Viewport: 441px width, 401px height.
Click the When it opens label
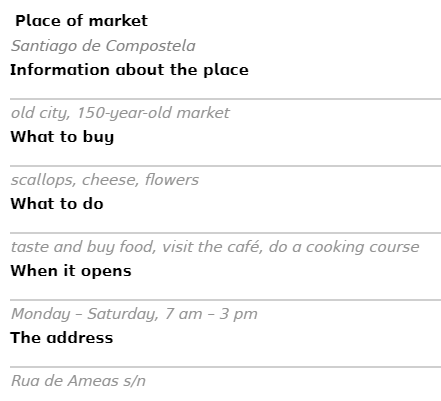[x=71, y=271]
